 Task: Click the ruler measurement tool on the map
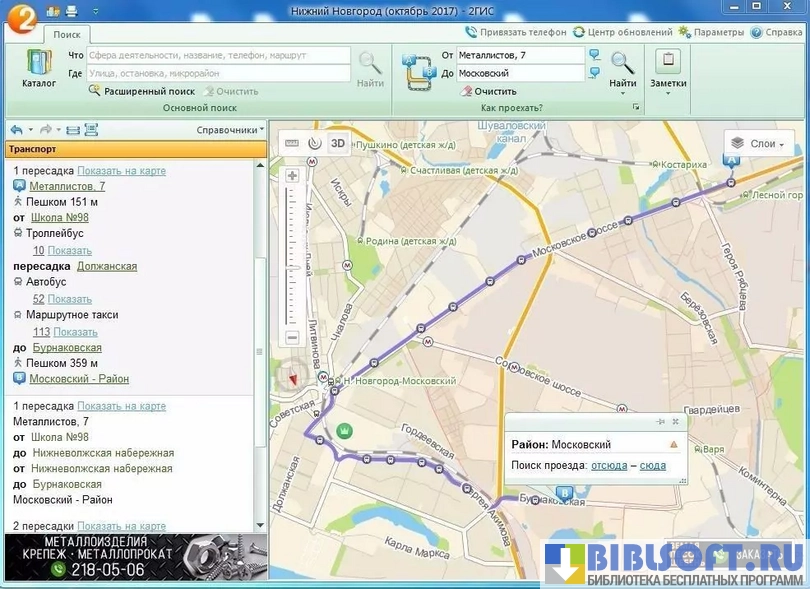point(292,143)
